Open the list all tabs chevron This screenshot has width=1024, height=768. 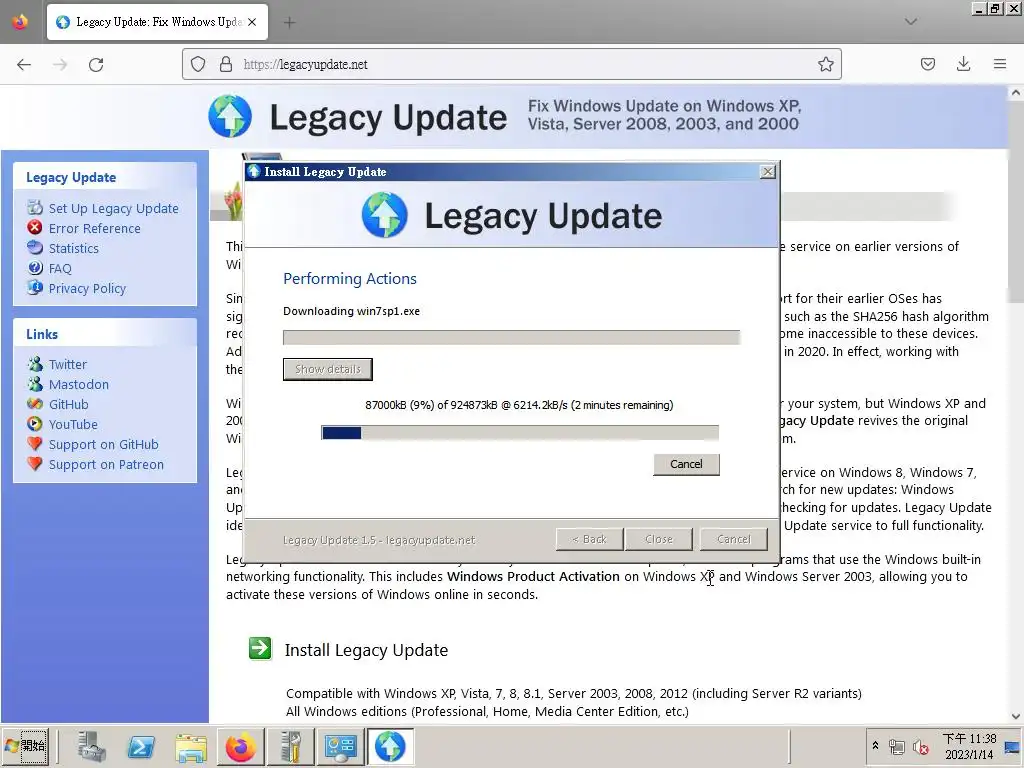(911, 22)
